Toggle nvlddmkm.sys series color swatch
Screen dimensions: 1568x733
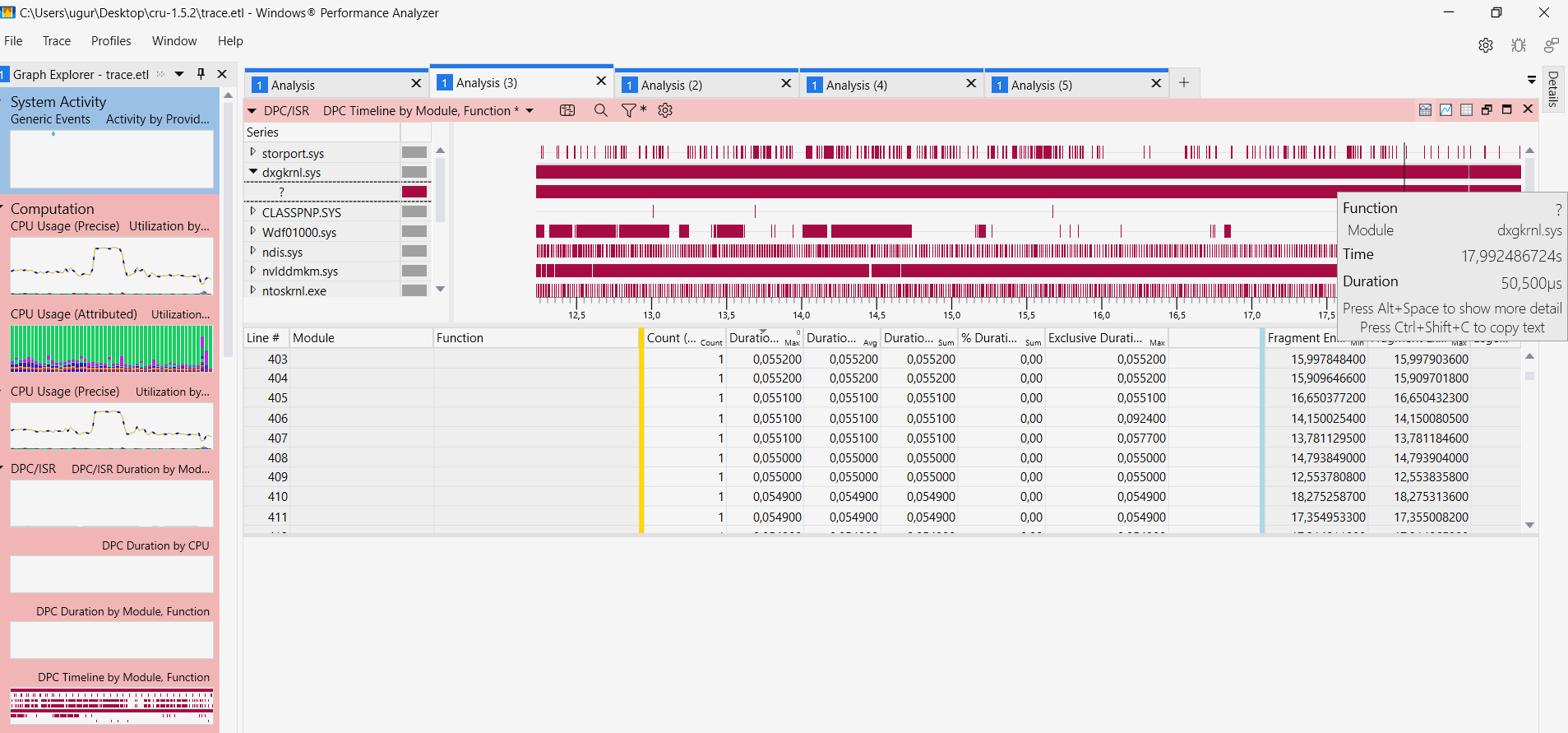point(414,270)
